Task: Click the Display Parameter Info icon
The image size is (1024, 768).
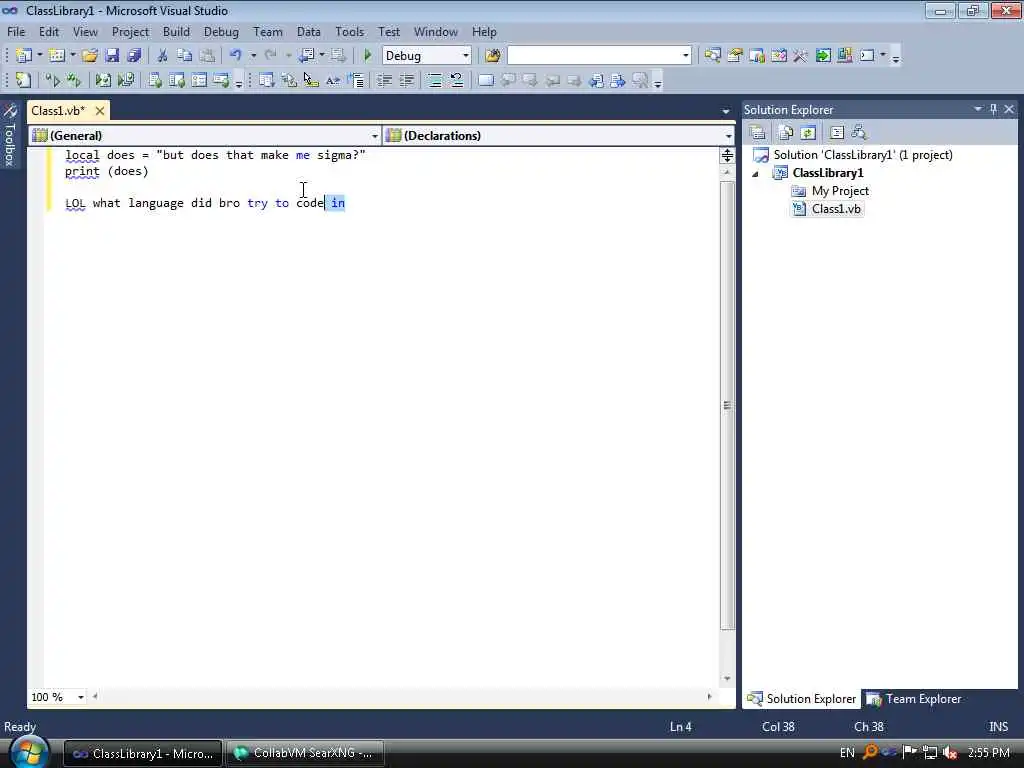Action: (x=288, y=80)
